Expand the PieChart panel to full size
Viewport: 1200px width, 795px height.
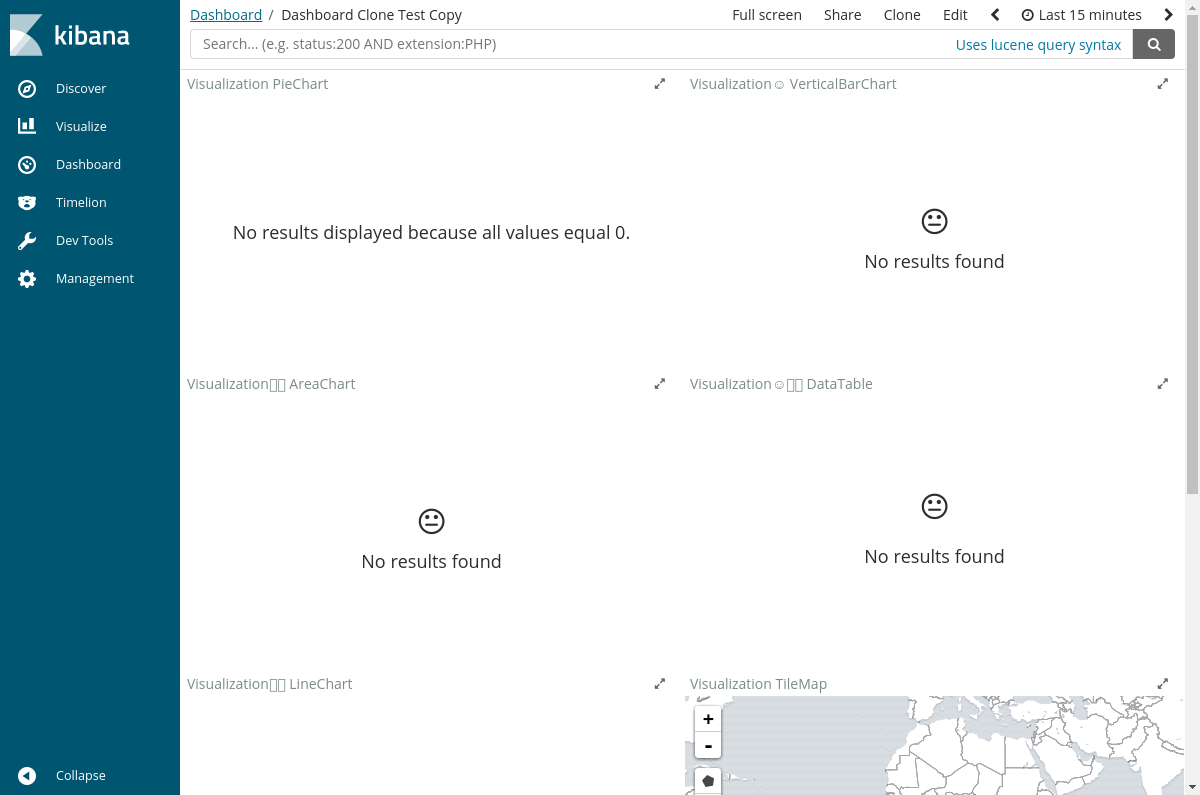coord(660,84)
